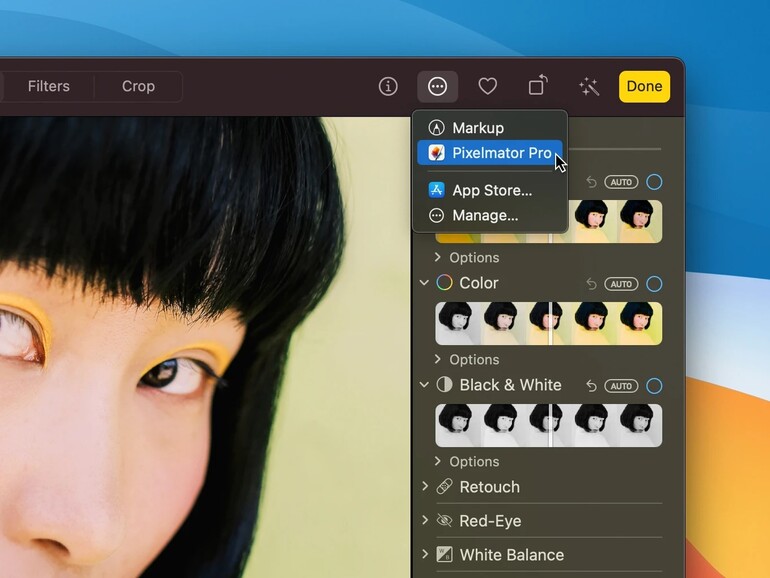The image size is (770, 578).
Task: Toggle the Color adjustment circle on
Action: [x=654, y=284]
